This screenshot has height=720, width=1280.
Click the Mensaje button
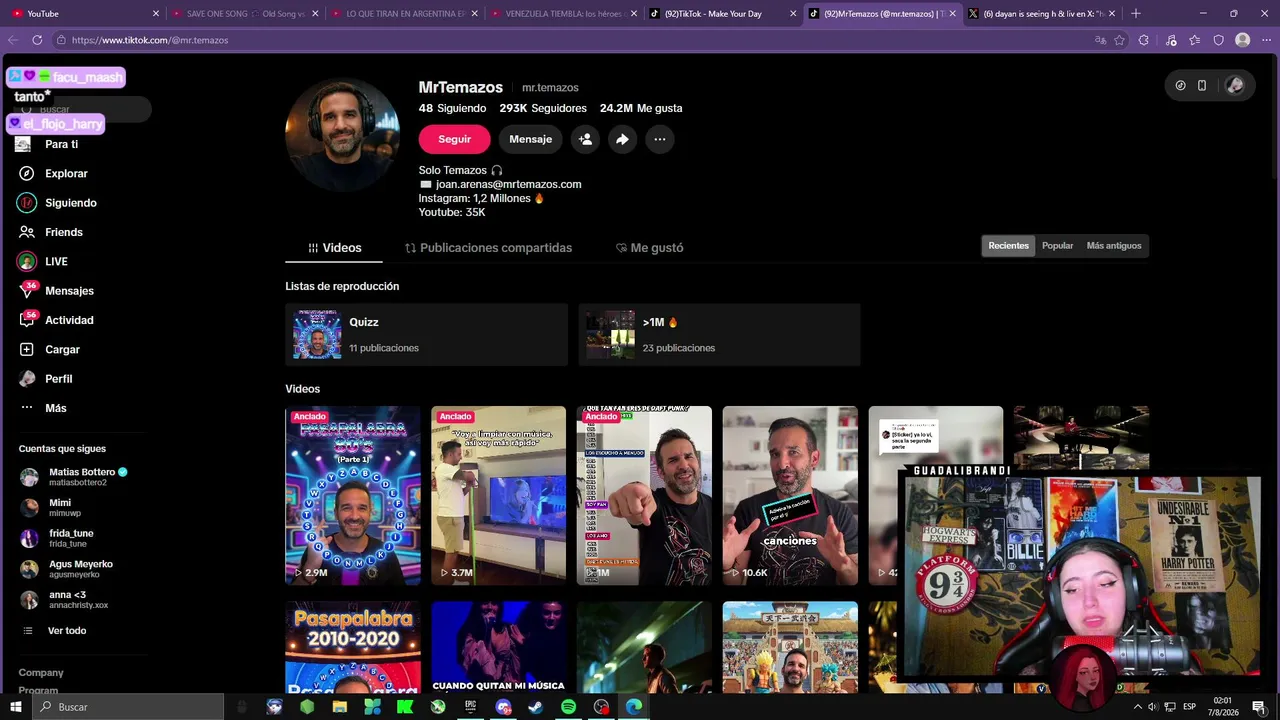tap(530, 139)
